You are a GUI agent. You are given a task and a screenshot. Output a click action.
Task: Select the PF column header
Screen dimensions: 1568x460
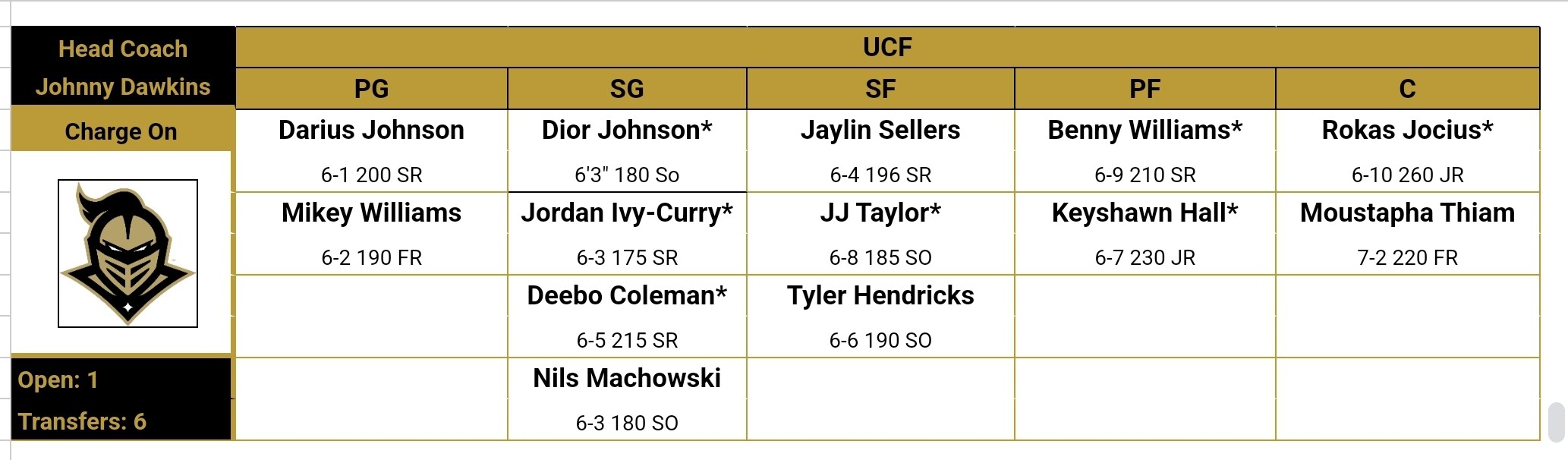click(1145, 89)
